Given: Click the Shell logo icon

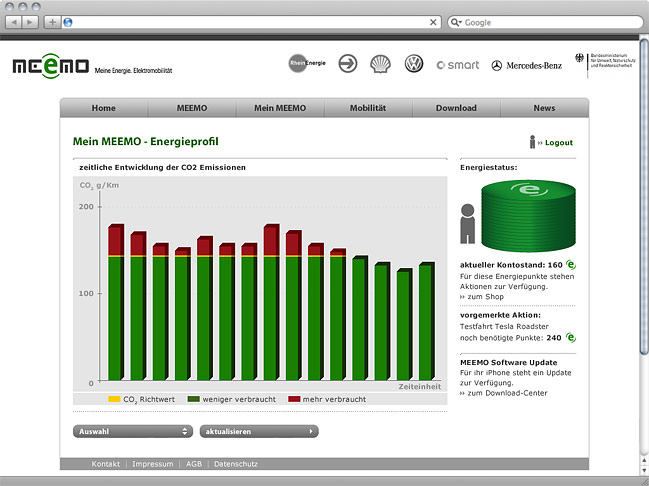Looking at the screenshot, I should coord(380,64).
